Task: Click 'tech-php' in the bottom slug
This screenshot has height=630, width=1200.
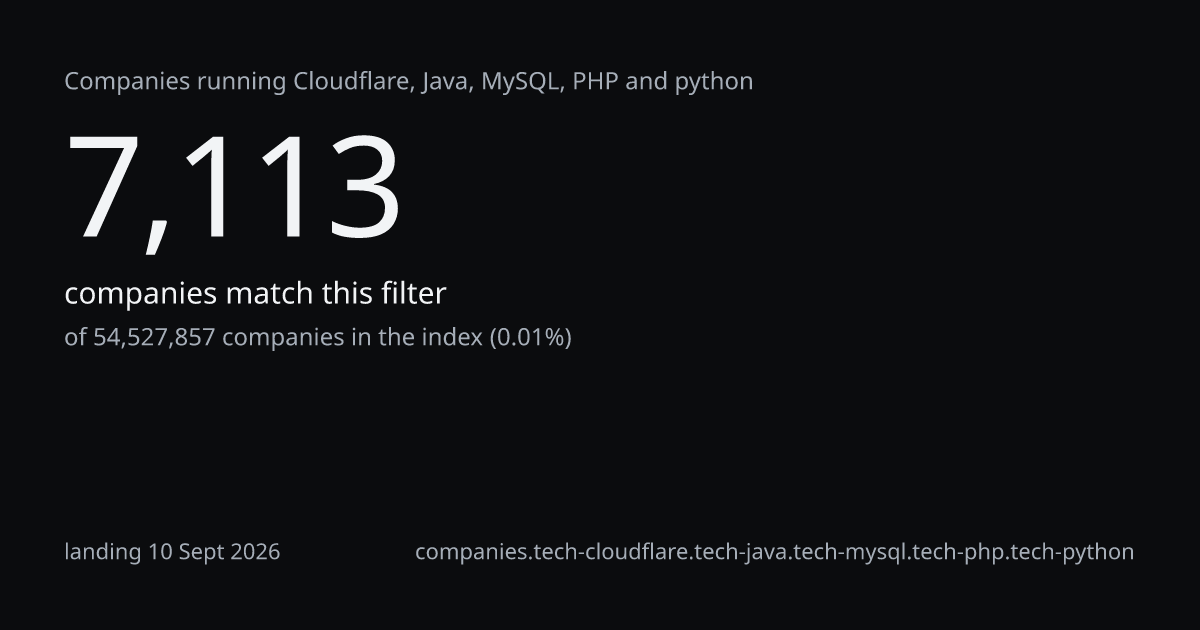Action: [959, 552]
